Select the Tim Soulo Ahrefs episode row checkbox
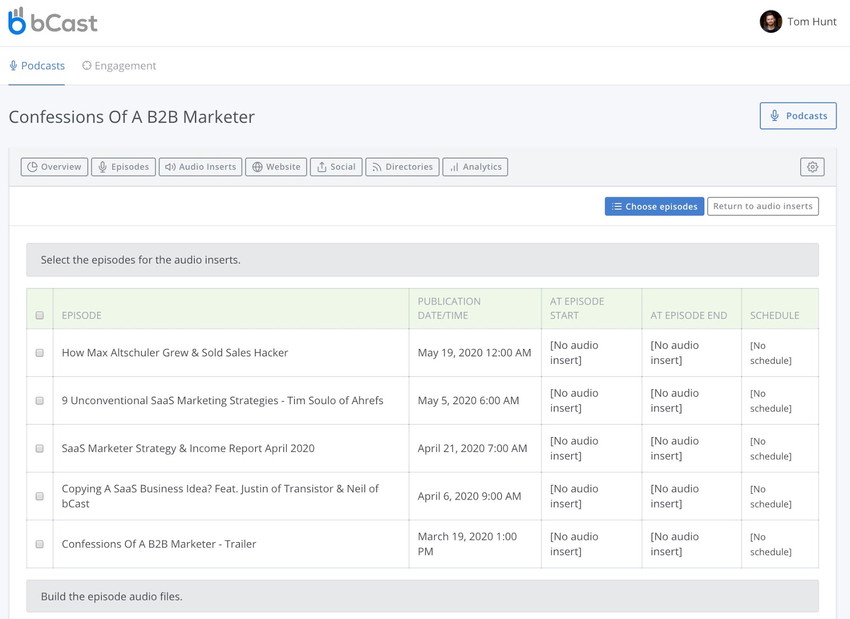This screenshot has height=619, width=850. tap(39, 400)
